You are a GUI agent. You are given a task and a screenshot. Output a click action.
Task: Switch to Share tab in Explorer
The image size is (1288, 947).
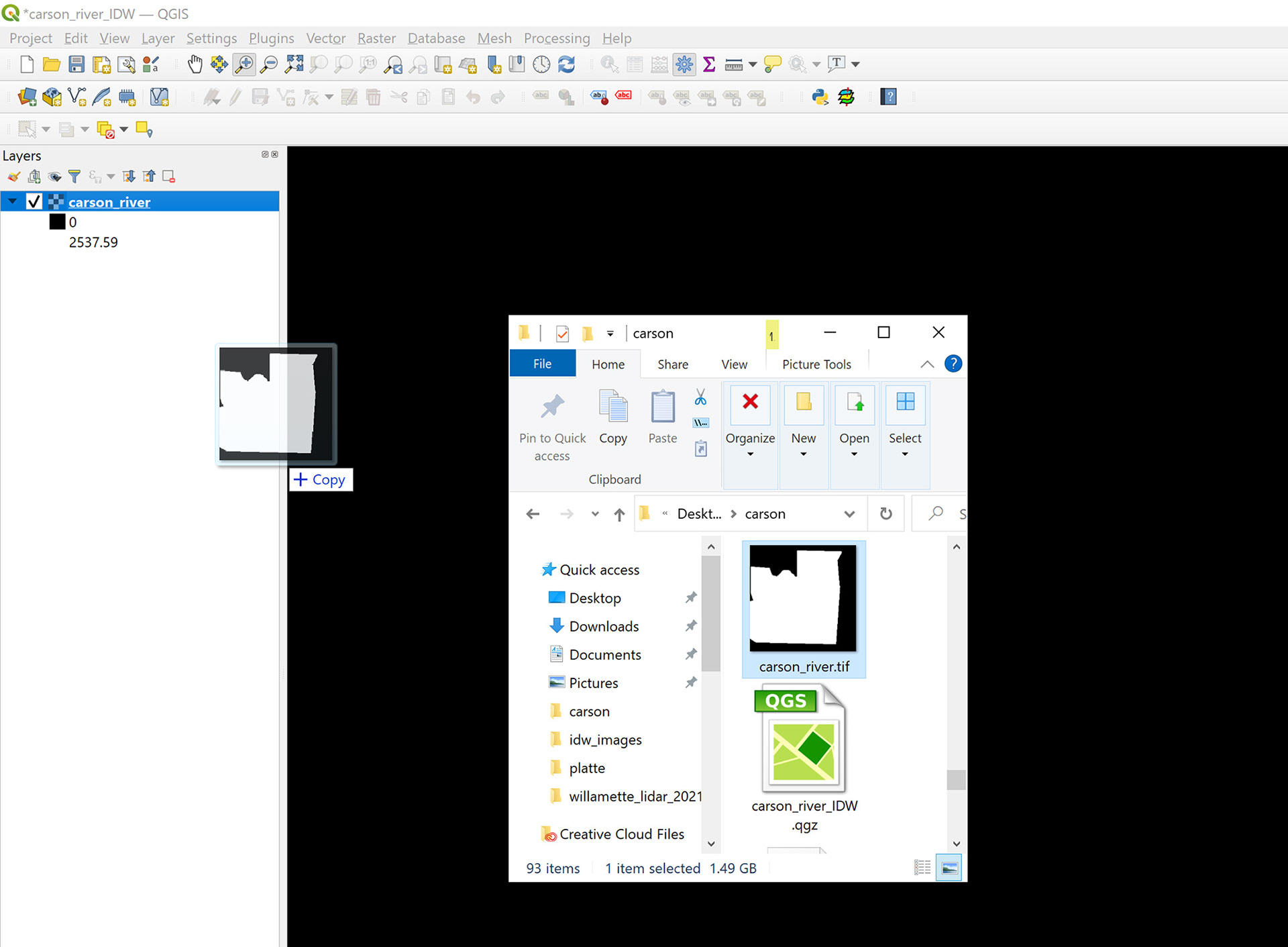coord(672,364)
